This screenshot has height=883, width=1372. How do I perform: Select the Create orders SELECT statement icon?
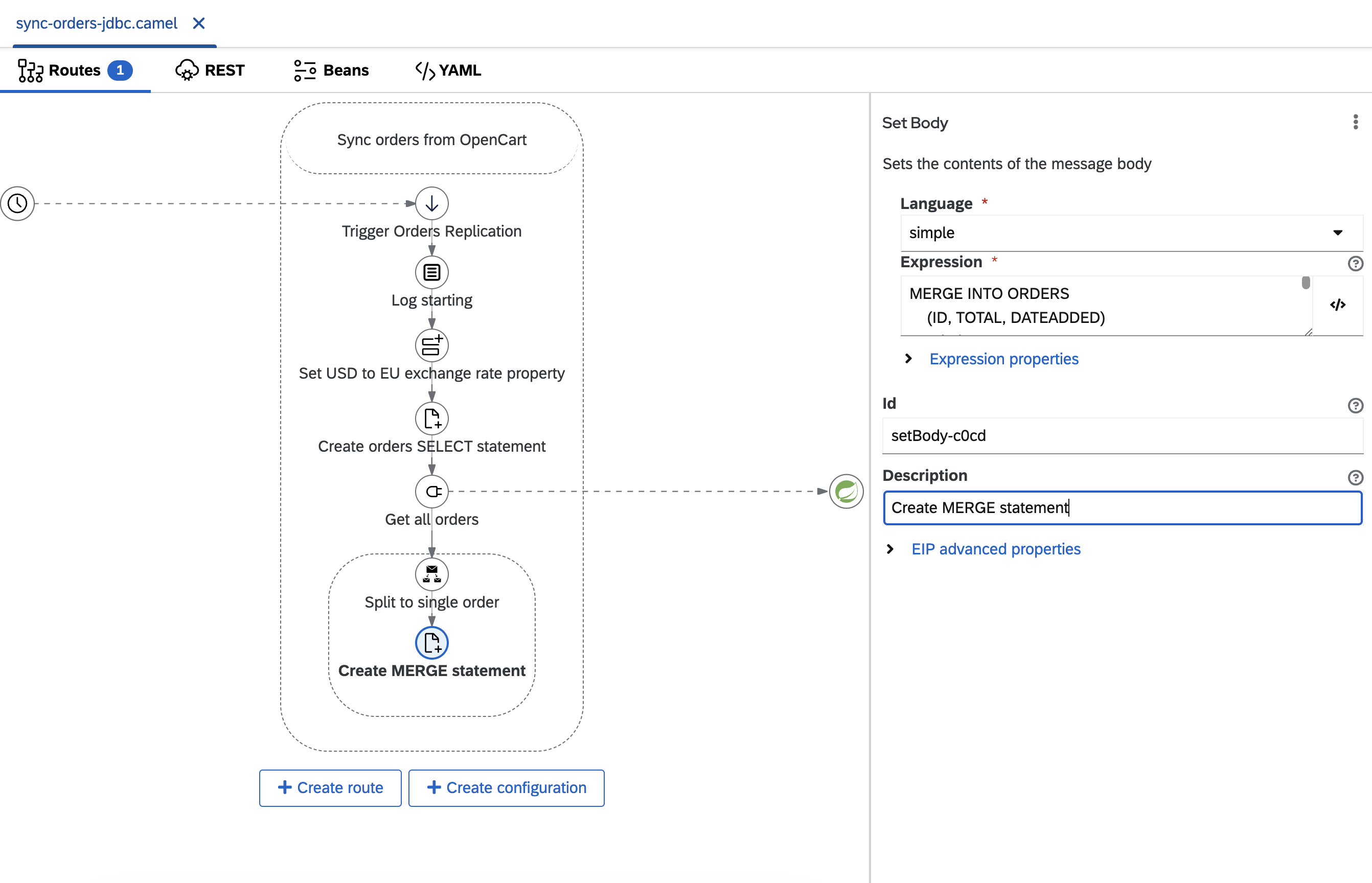[x=431, y=419]
